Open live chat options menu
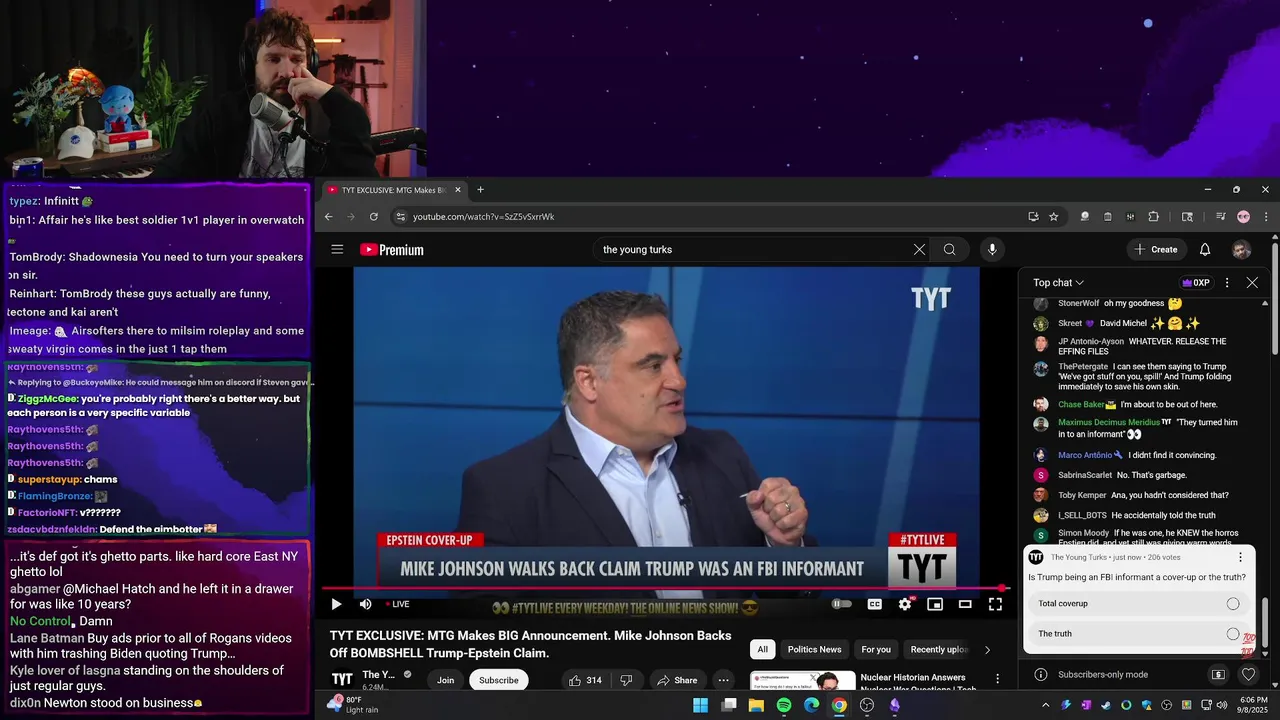Viewport: 1280px width, 720px height. pos(1227,283)
